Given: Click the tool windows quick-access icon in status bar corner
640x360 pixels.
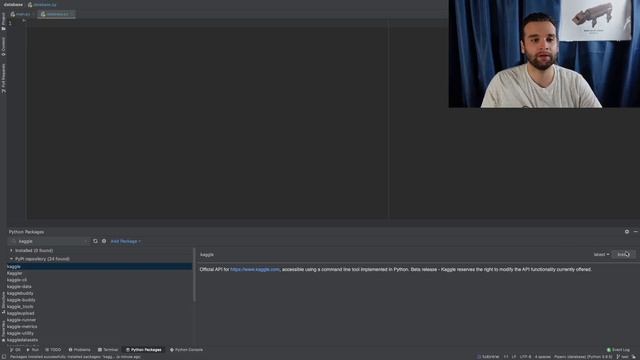Looking at the screenshot, I should 3,357.
